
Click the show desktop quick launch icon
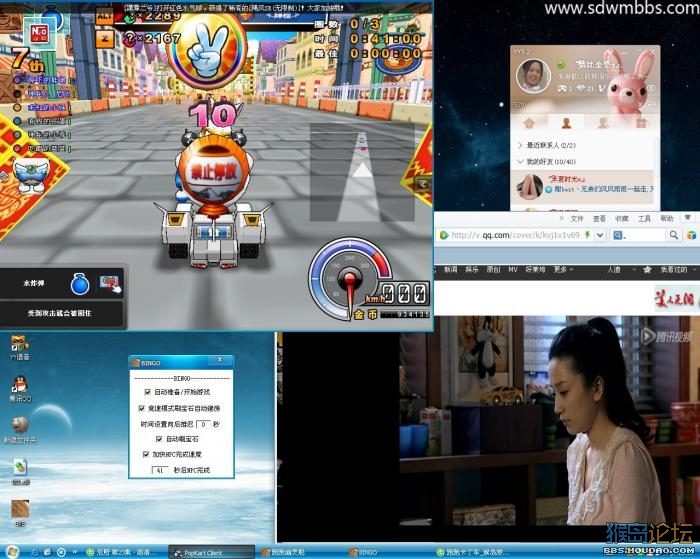pos(47,552)
